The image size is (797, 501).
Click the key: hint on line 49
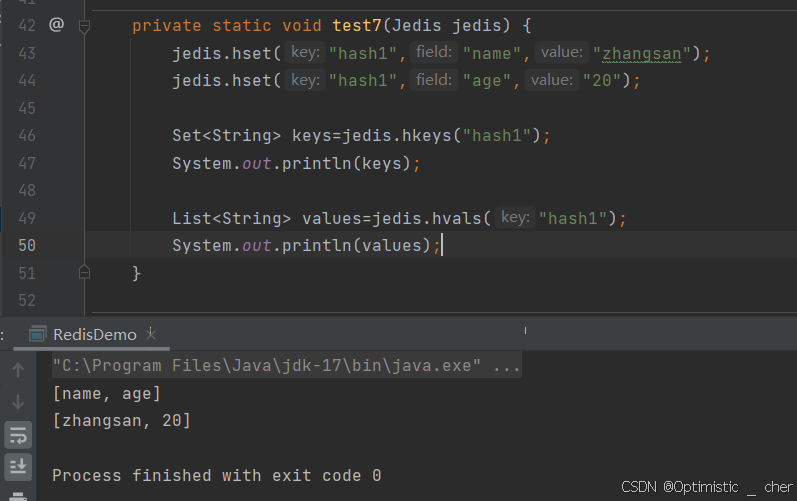(515, 217)
